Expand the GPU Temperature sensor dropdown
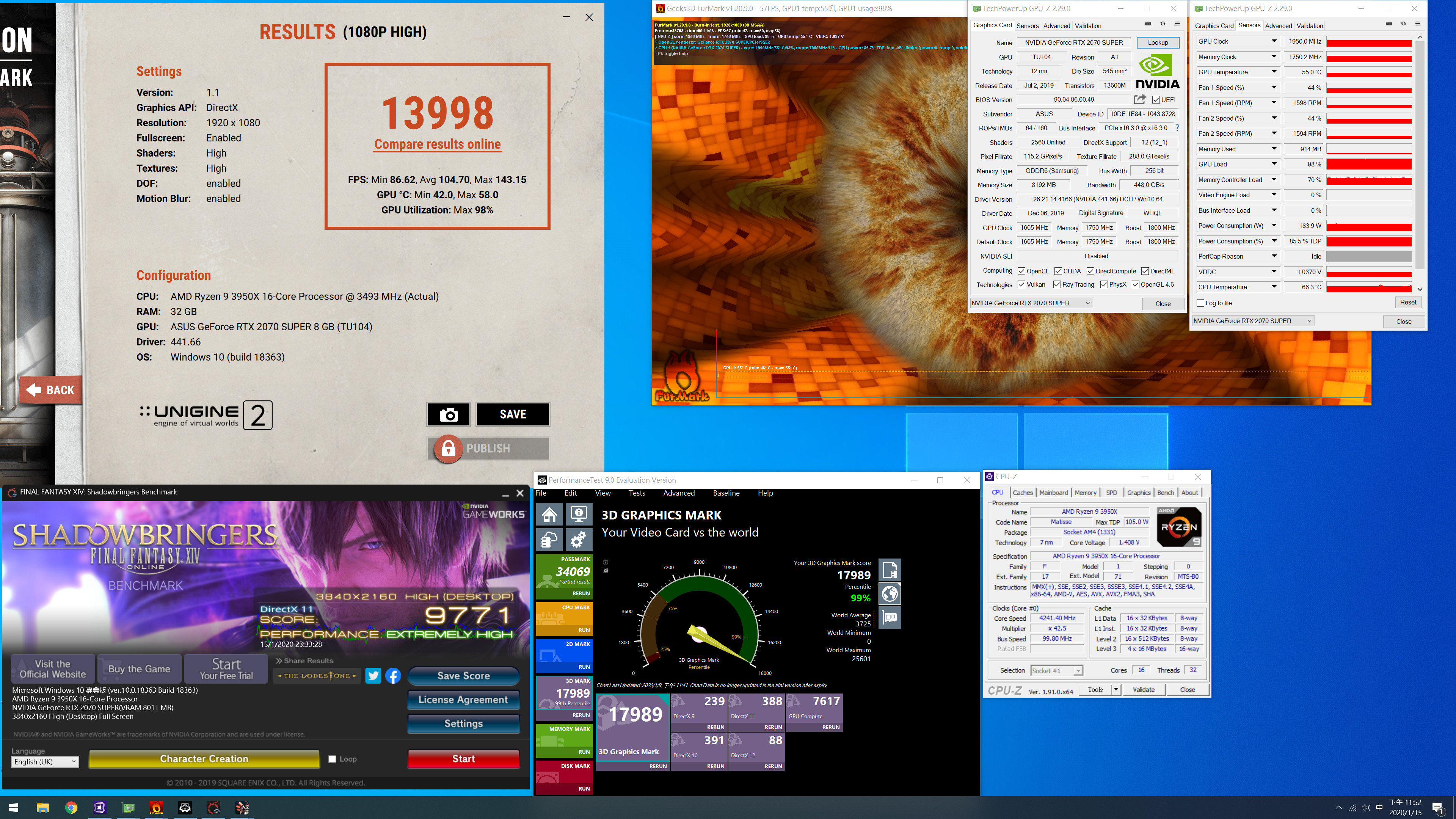 click(1274, 72)
